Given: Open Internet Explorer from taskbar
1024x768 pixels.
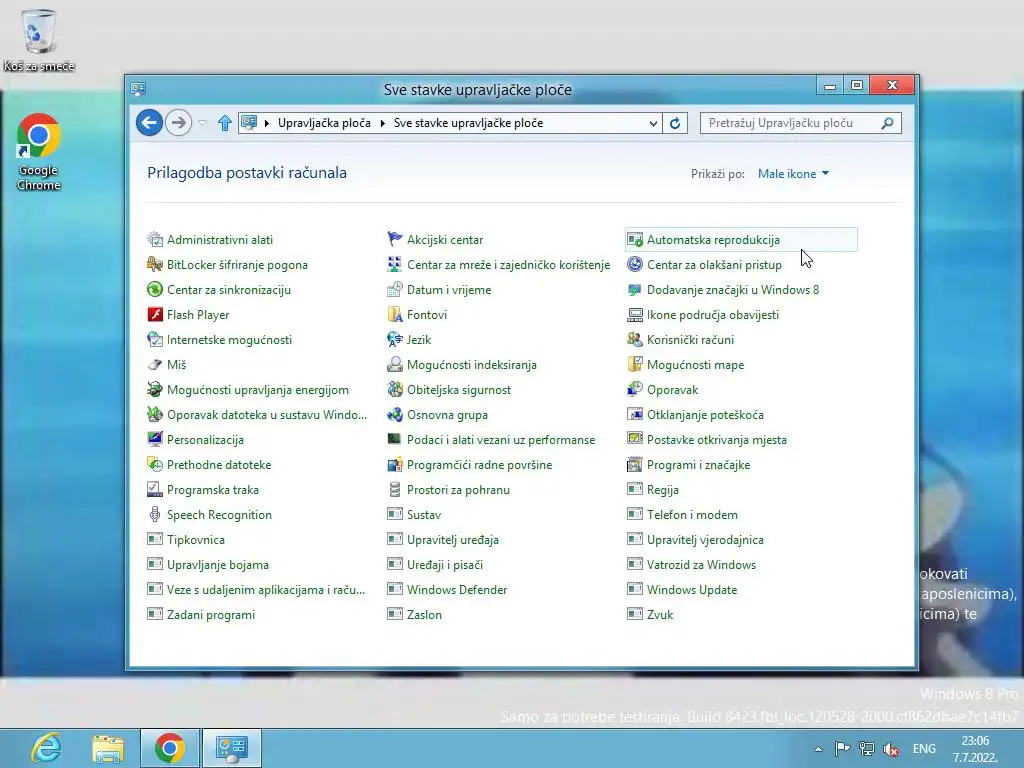Looking at the screenshot, I should [x=46, y=748].
